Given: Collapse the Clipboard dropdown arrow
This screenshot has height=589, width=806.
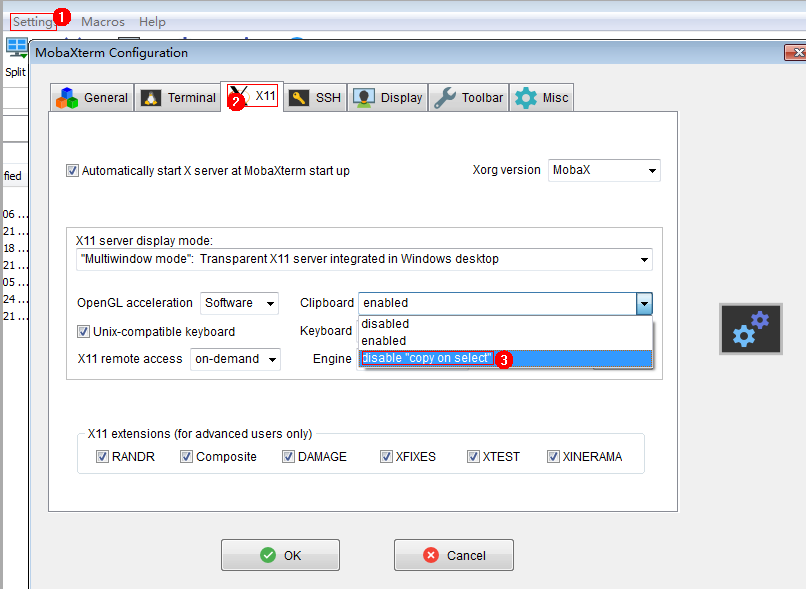Looking at the screenshot, I should tap(644, 303).
